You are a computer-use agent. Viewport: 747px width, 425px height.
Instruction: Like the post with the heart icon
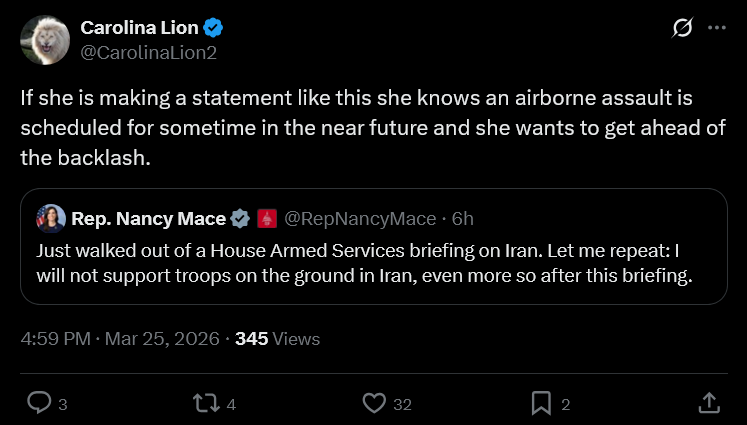coord(374,403)
